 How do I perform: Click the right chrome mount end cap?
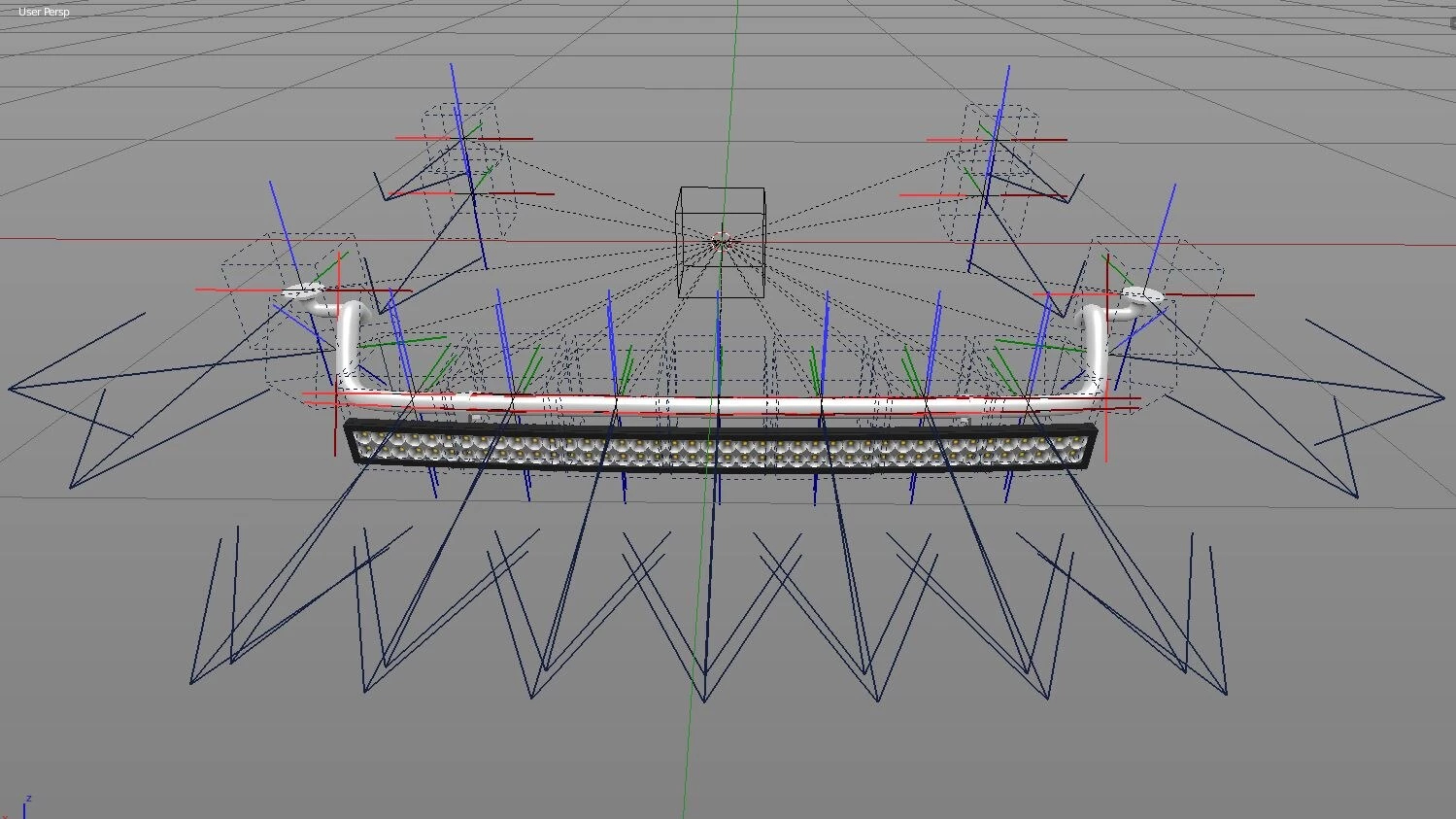point(1142,294)
